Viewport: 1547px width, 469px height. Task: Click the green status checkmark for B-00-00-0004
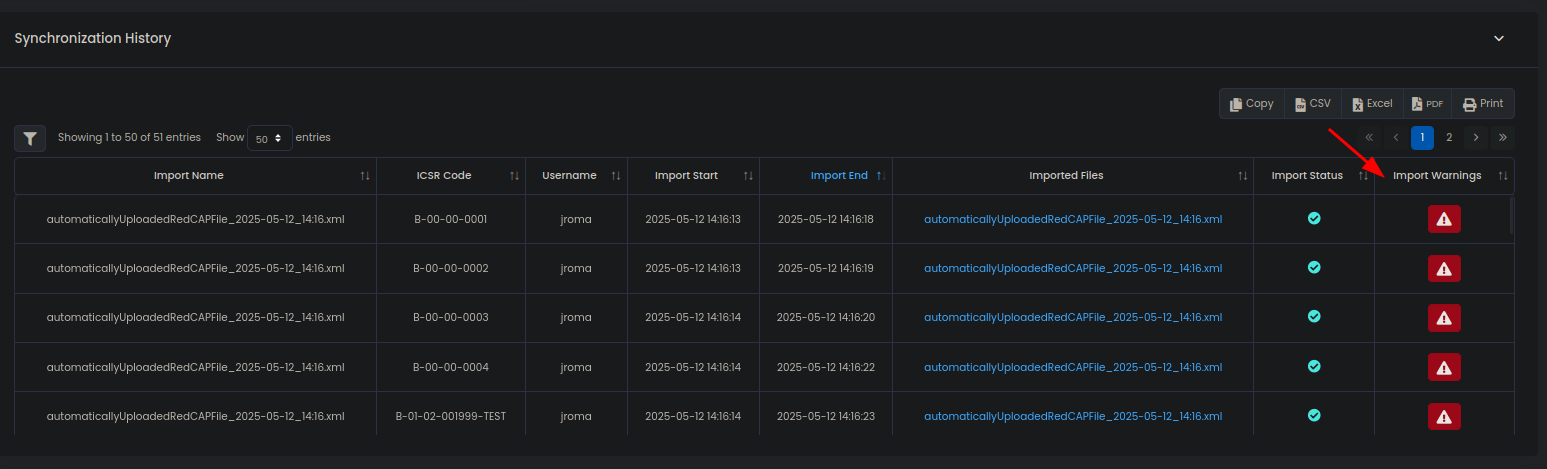[x=1314, y=366]
